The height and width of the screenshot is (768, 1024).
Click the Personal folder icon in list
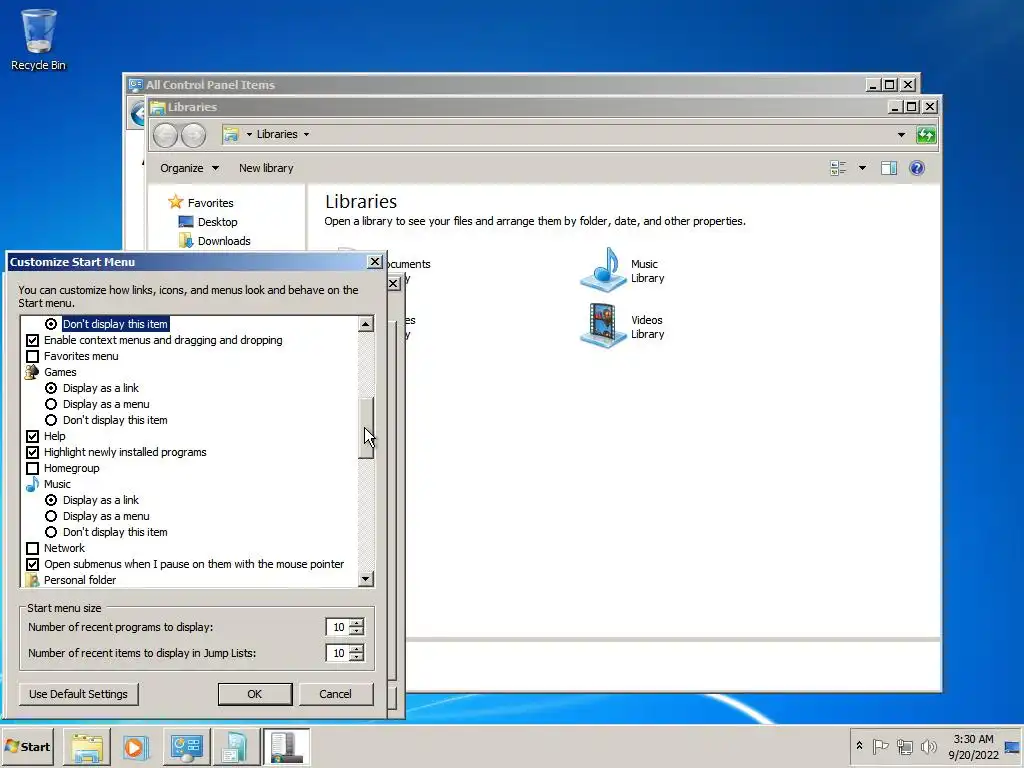(x=32, y=580)
